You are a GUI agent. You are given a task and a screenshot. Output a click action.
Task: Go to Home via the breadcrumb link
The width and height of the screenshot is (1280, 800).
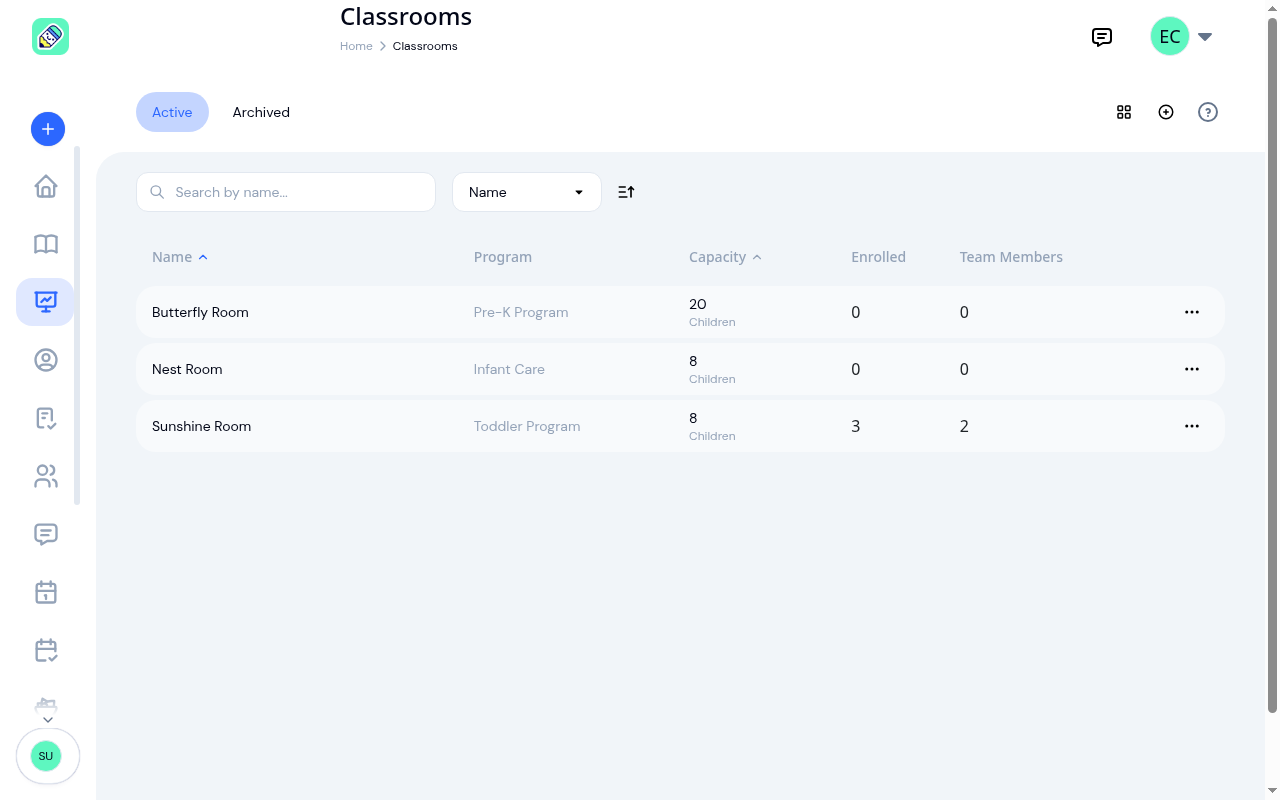click(356, 46)
